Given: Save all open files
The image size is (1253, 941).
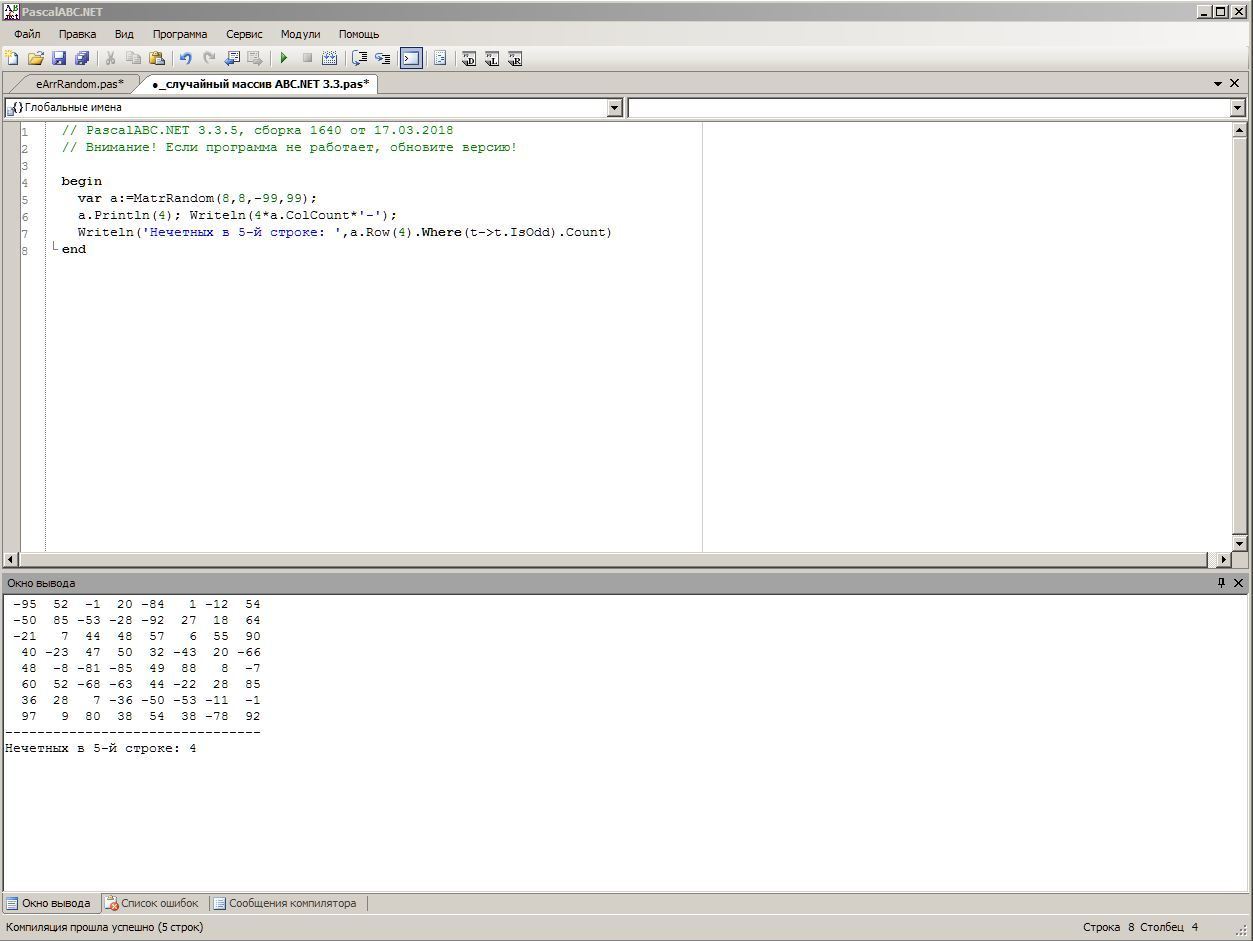Looking at the screenshot, I should 82,59.
